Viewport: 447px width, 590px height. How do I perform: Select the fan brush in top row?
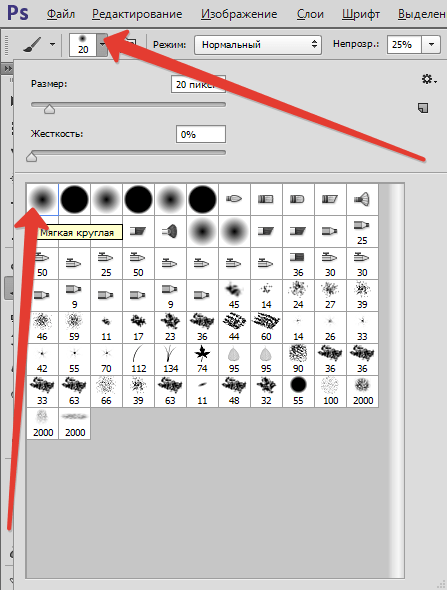click(x=362, y=199)
